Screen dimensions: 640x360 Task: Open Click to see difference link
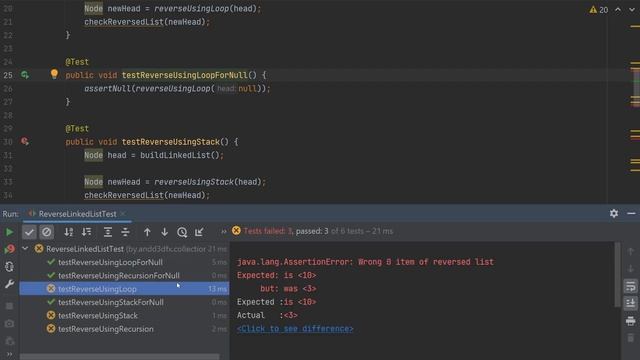295,329
